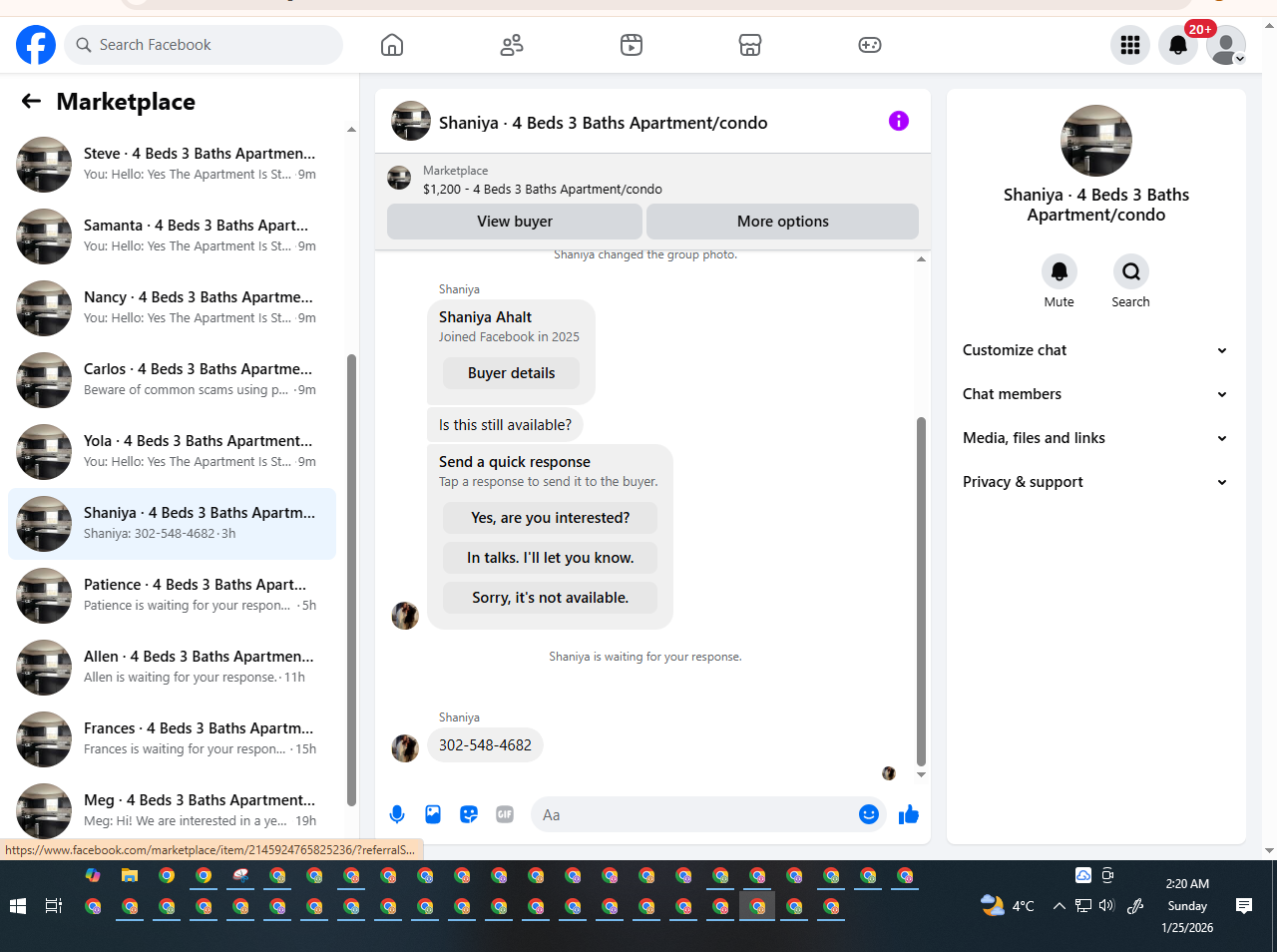Click the small seen-receipt avatar below messages

(x=889, y=773)
